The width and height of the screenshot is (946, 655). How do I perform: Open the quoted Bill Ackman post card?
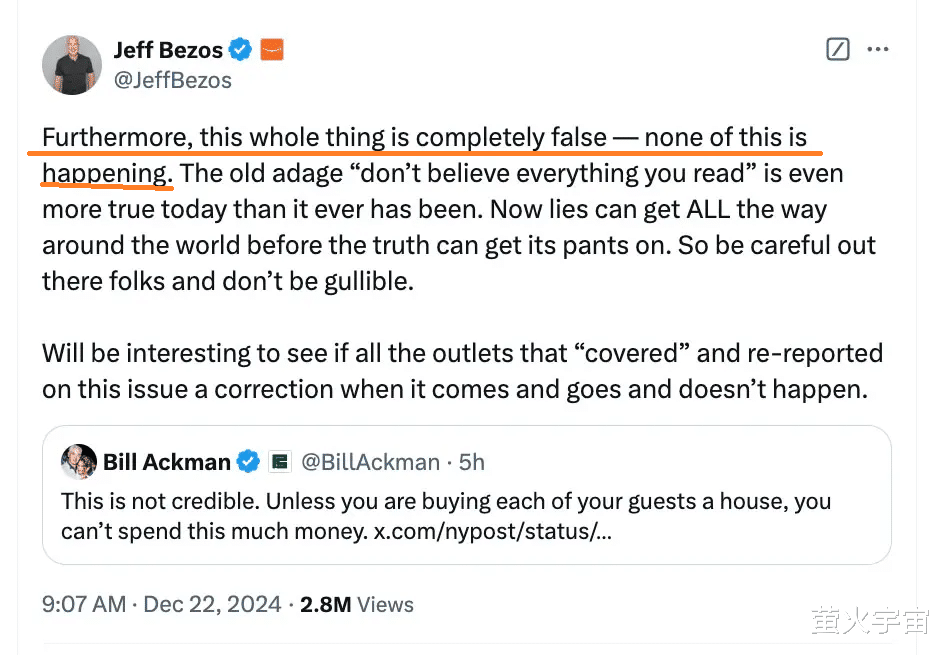click(466, 495)
